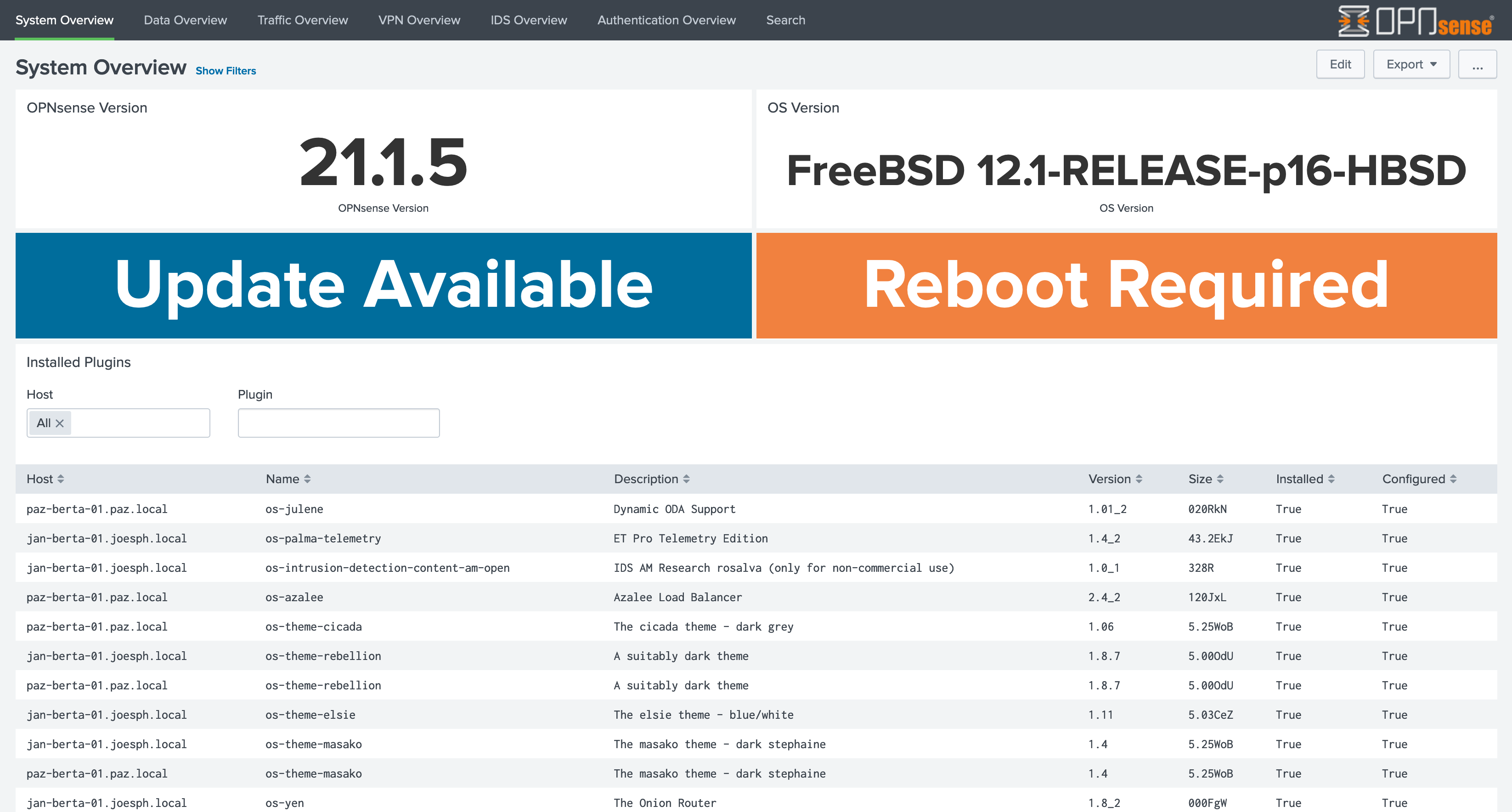Click version 1.06 cell
This screenshot has width=1512, height=812.
pos(1100,626)
